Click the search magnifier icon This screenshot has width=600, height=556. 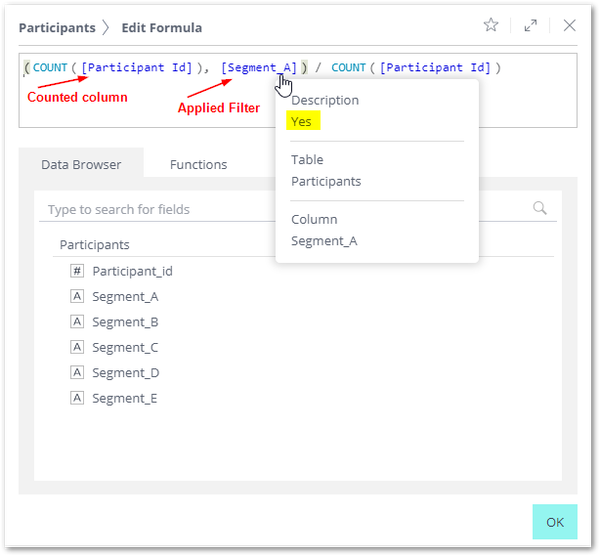[x=540, y=208]
